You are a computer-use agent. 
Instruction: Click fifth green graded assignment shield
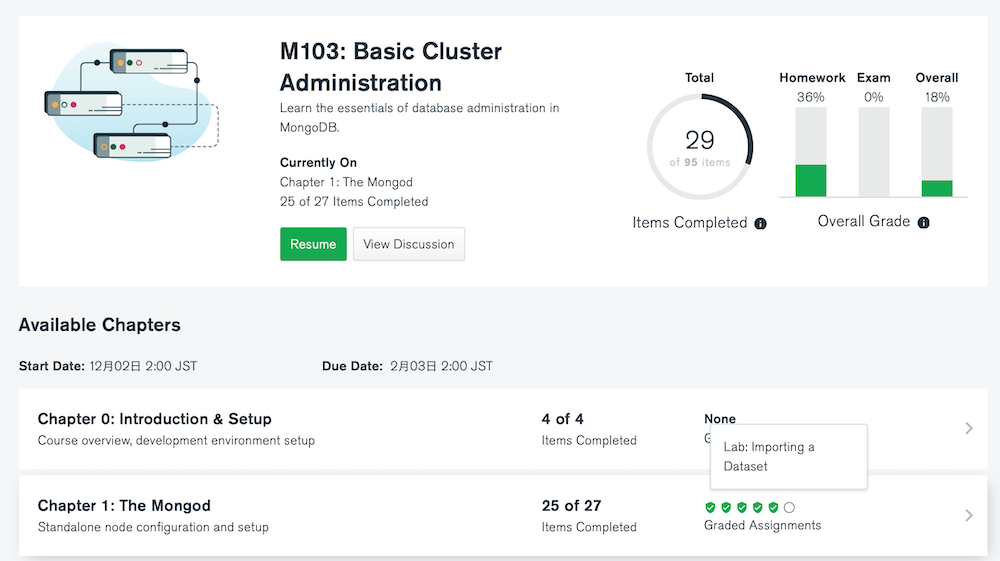773,507
